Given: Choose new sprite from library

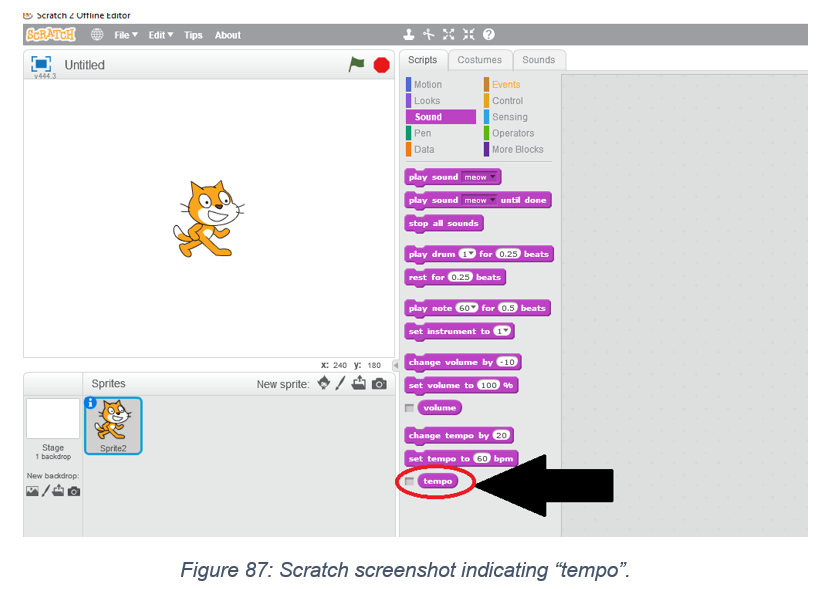Looking at the screenshot, I should pos(324,383).
